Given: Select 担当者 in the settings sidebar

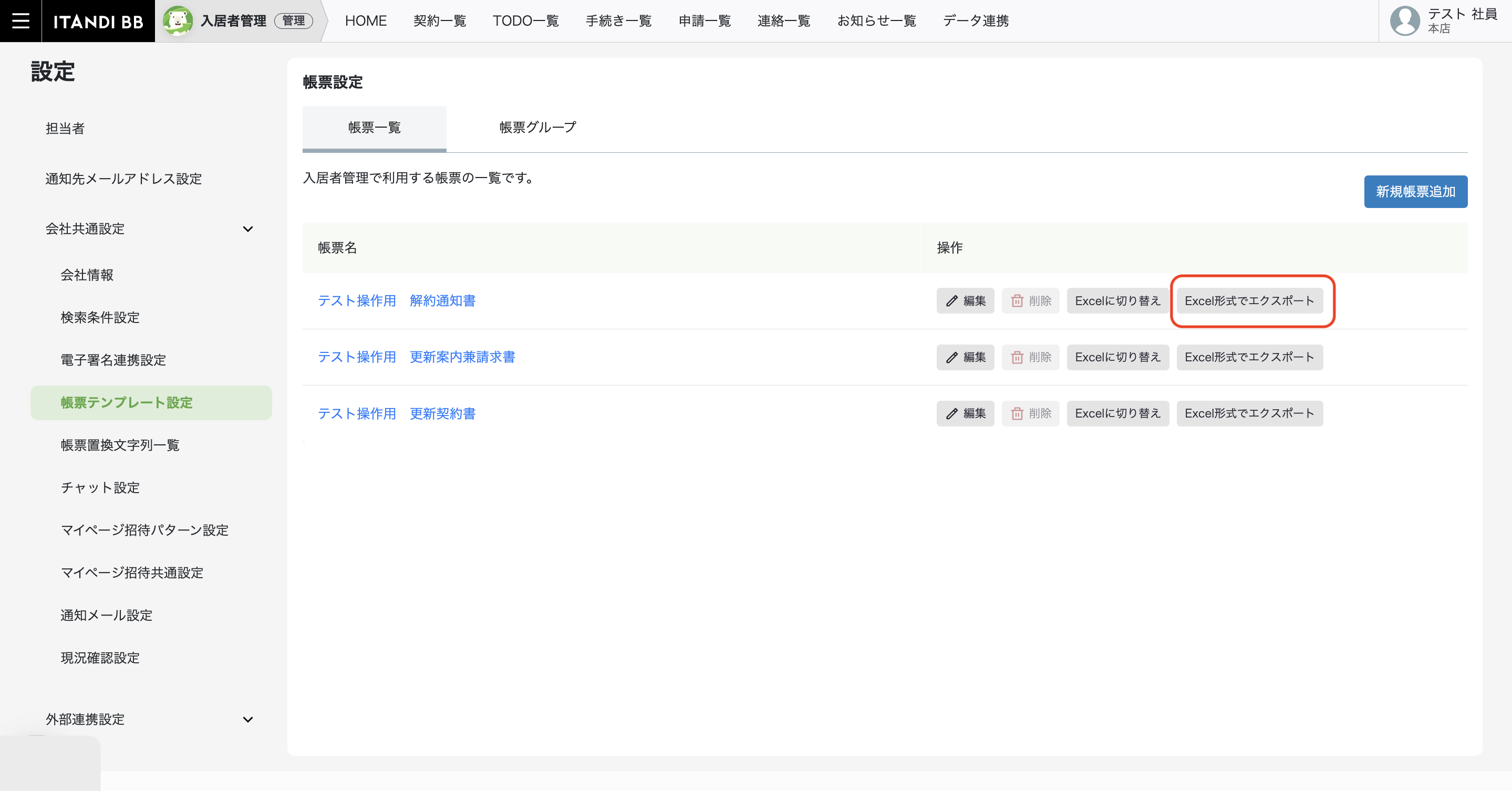Looking at the screenshot, I should pyautogui.click(x=65, y=129).
